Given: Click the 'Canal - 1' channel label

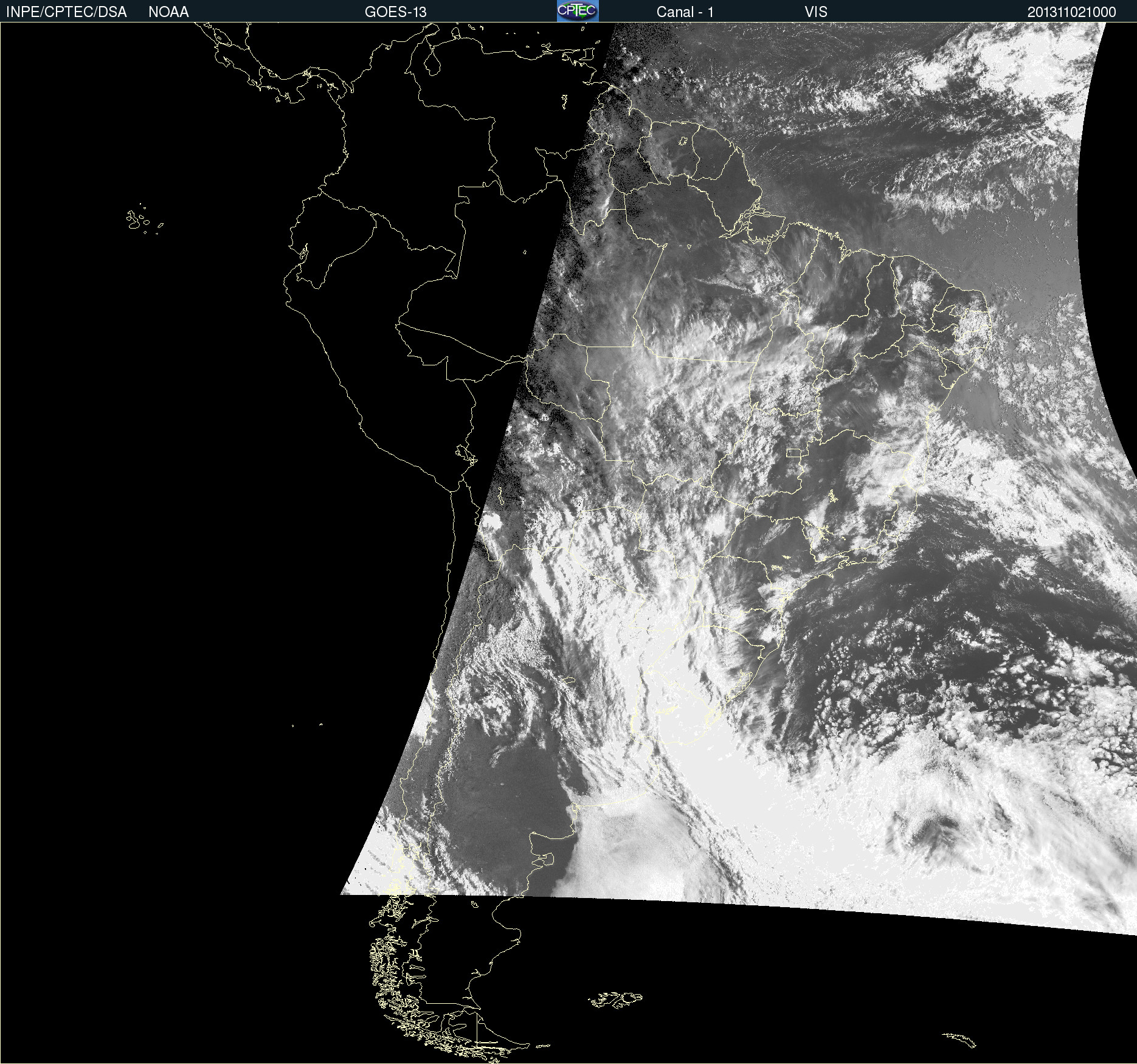Looking at the screenshot, I should point(685,12).
